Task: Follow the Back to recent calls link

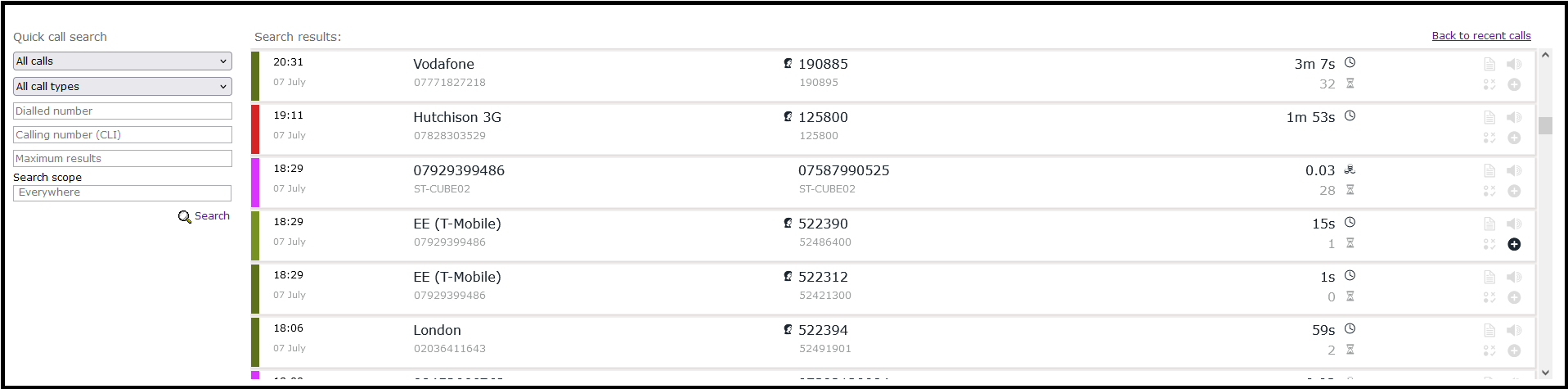Action: click(x=1480, y=36)
